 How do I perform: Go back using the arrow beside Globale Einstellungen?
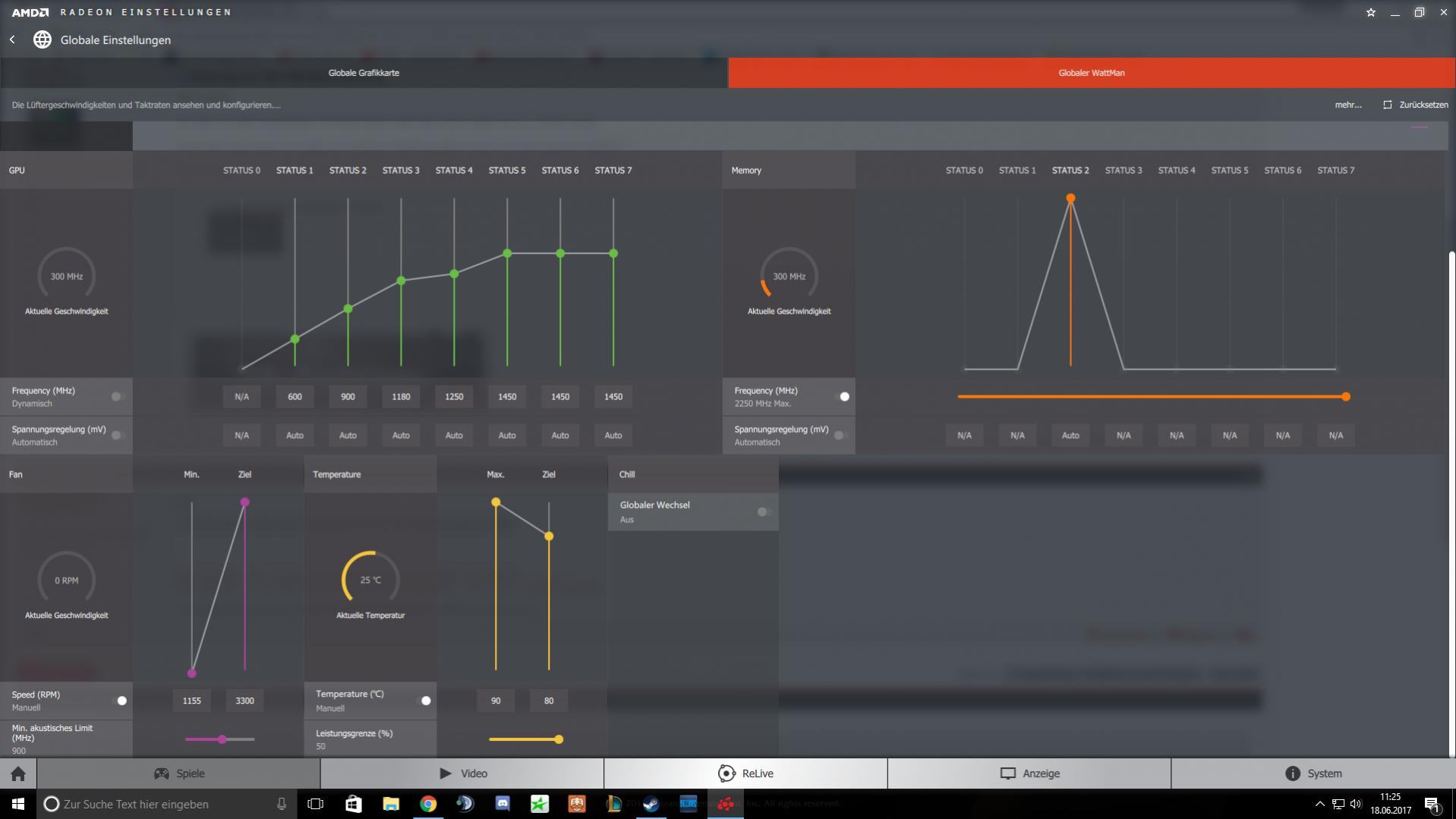12,39
